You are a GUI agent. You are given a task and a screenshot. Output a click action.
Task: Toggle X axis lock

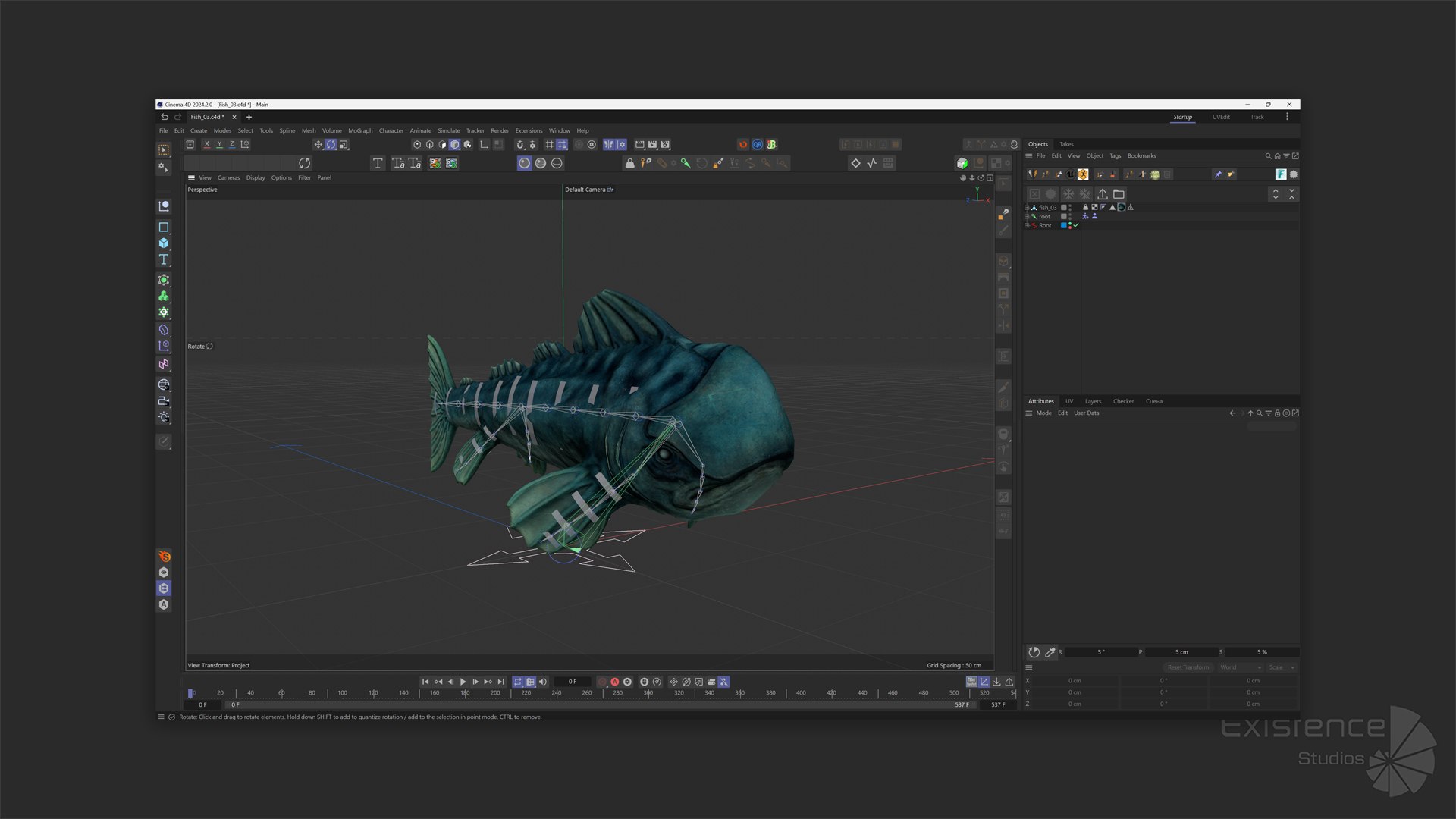click(206, 144)
